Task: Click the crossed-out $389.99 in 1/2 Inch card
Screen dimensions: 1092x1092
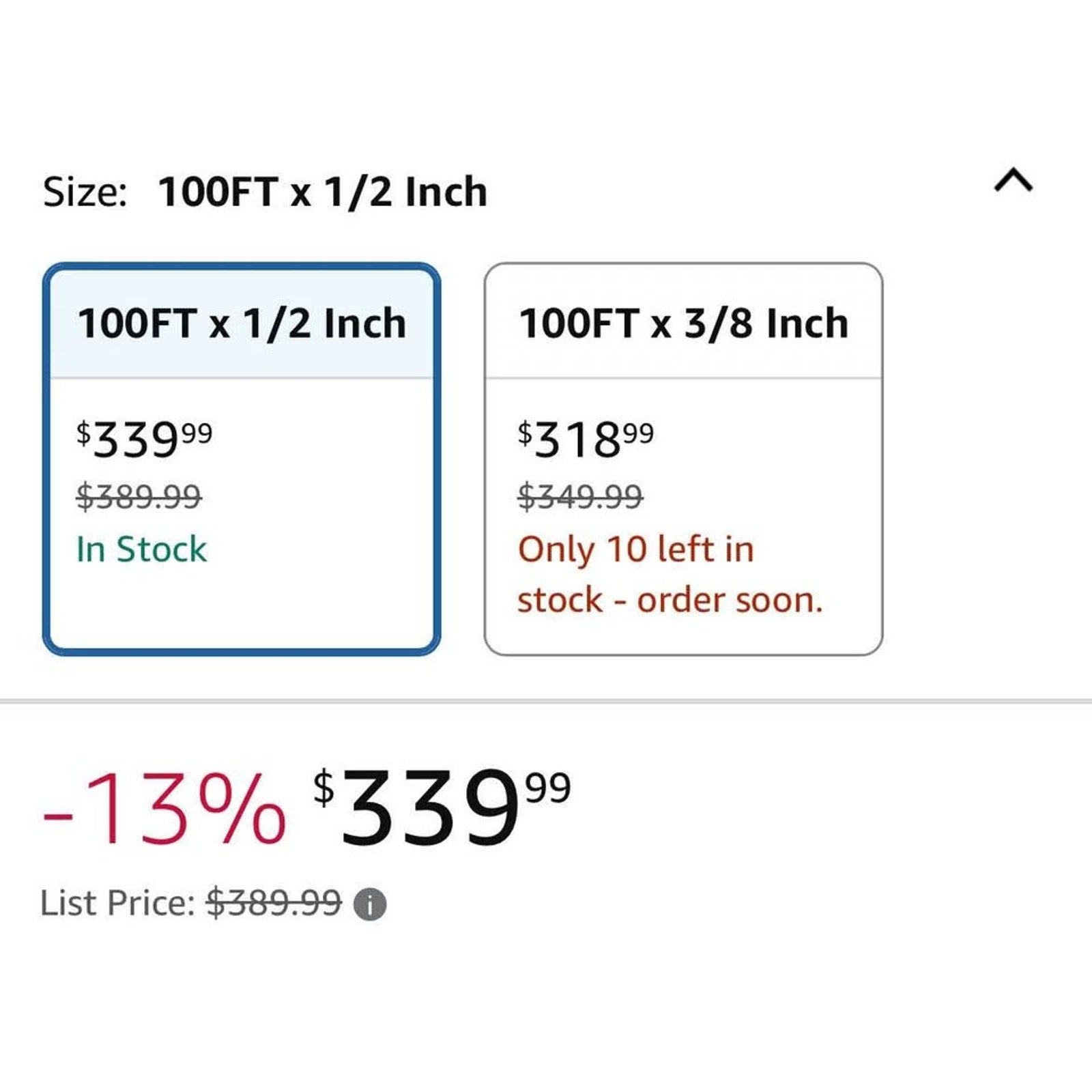Action: pyautogui.click(x=139, y=496)
